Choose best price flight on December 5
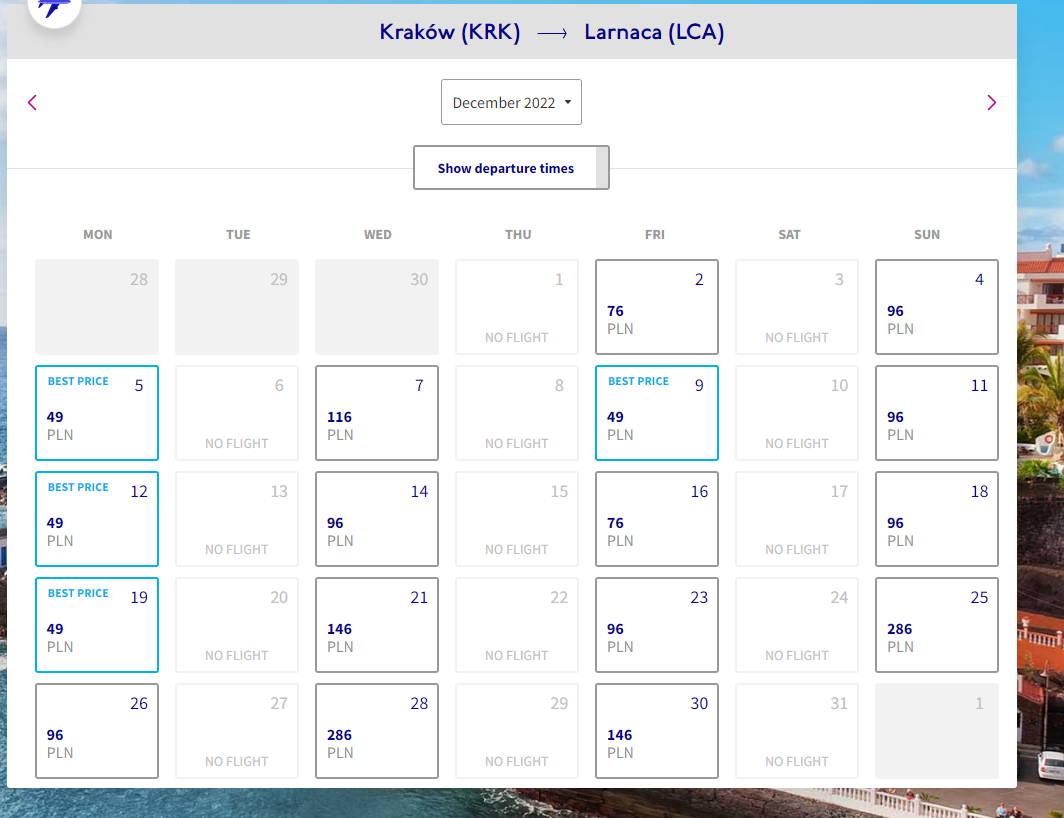 97,413
